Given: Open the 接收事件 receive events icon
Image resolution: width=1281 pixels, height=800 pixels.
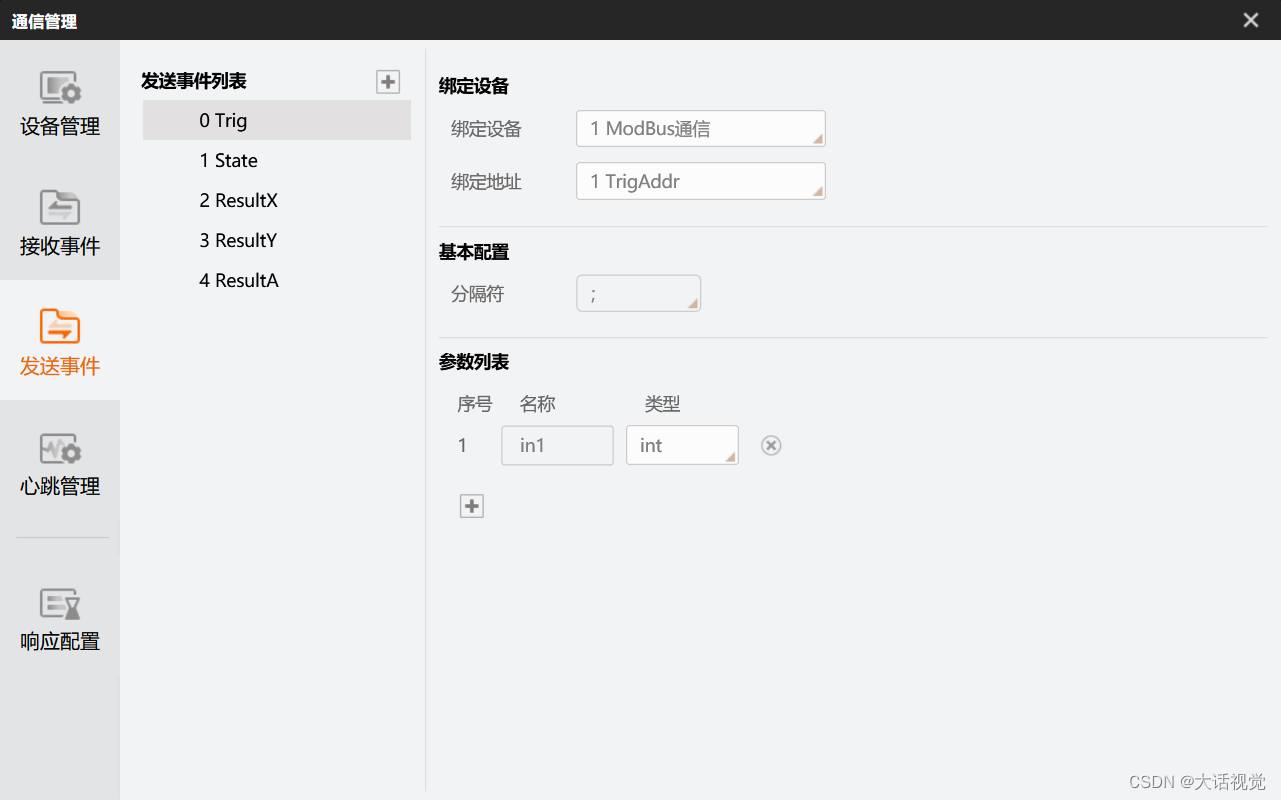Looking at the screenshot, I should [60, 207].
